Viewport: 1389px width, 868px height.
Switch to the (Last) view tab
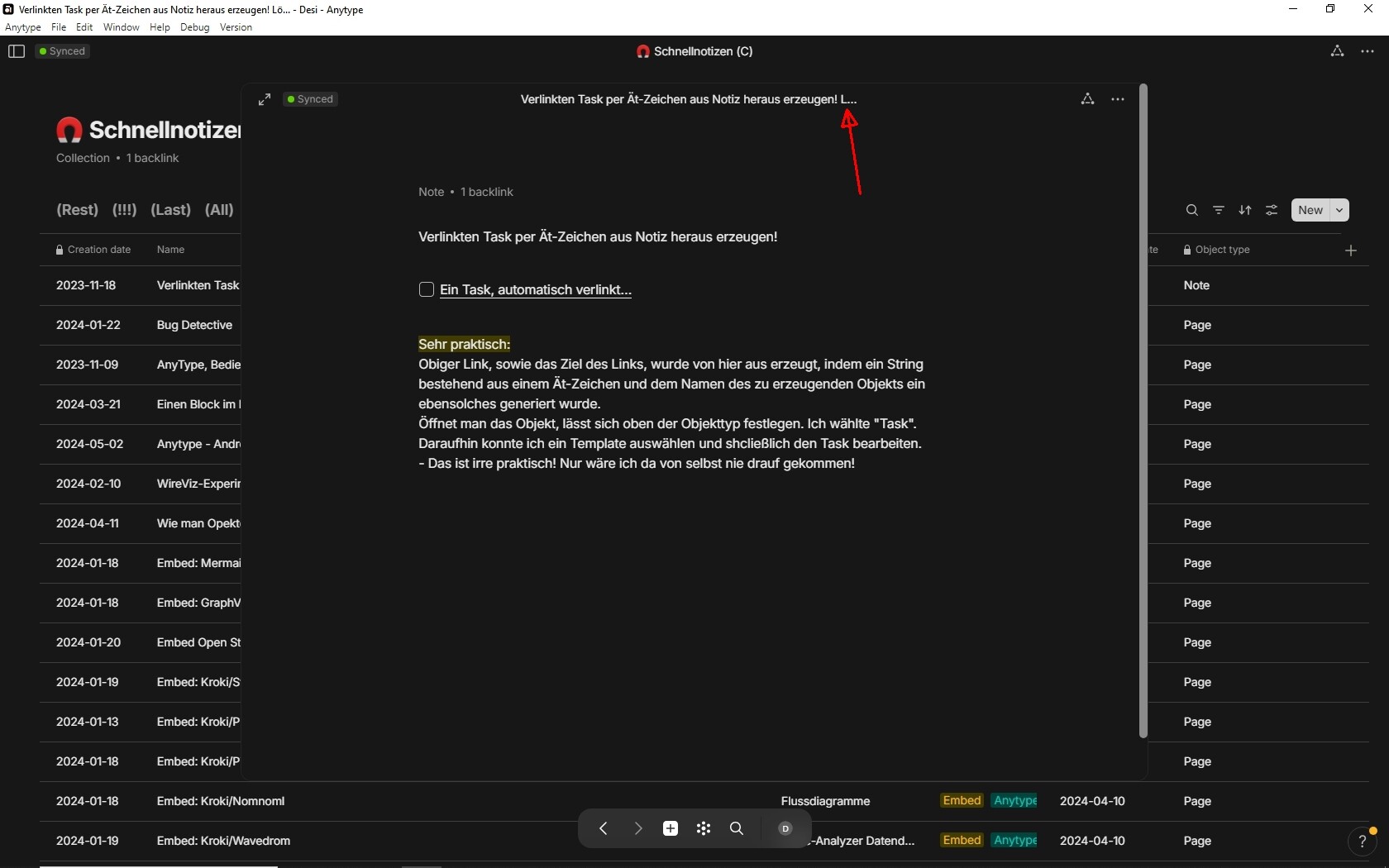pyautogui.click(x=170, y=210)
